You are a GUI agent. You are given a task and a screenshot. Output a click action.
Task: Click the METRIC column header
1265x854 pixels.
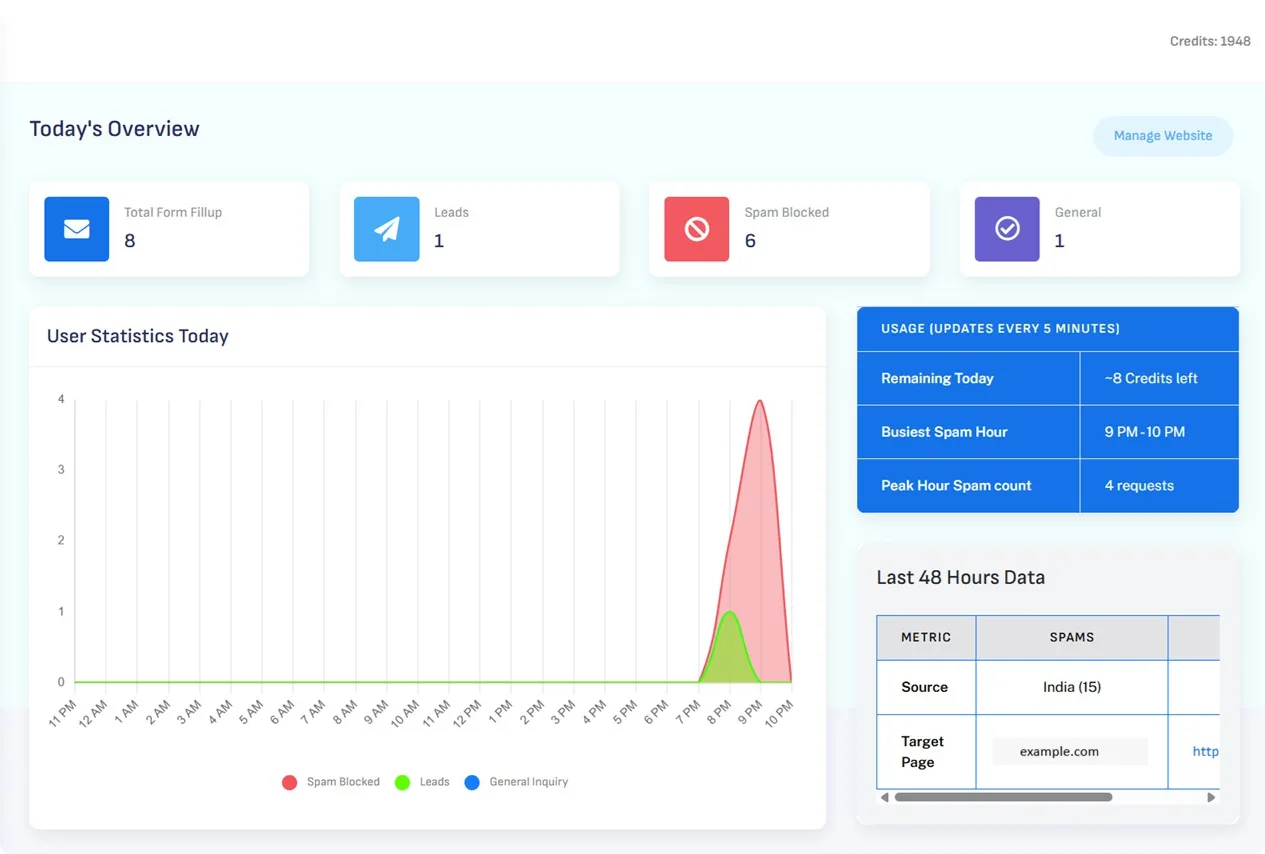[926, 637]
